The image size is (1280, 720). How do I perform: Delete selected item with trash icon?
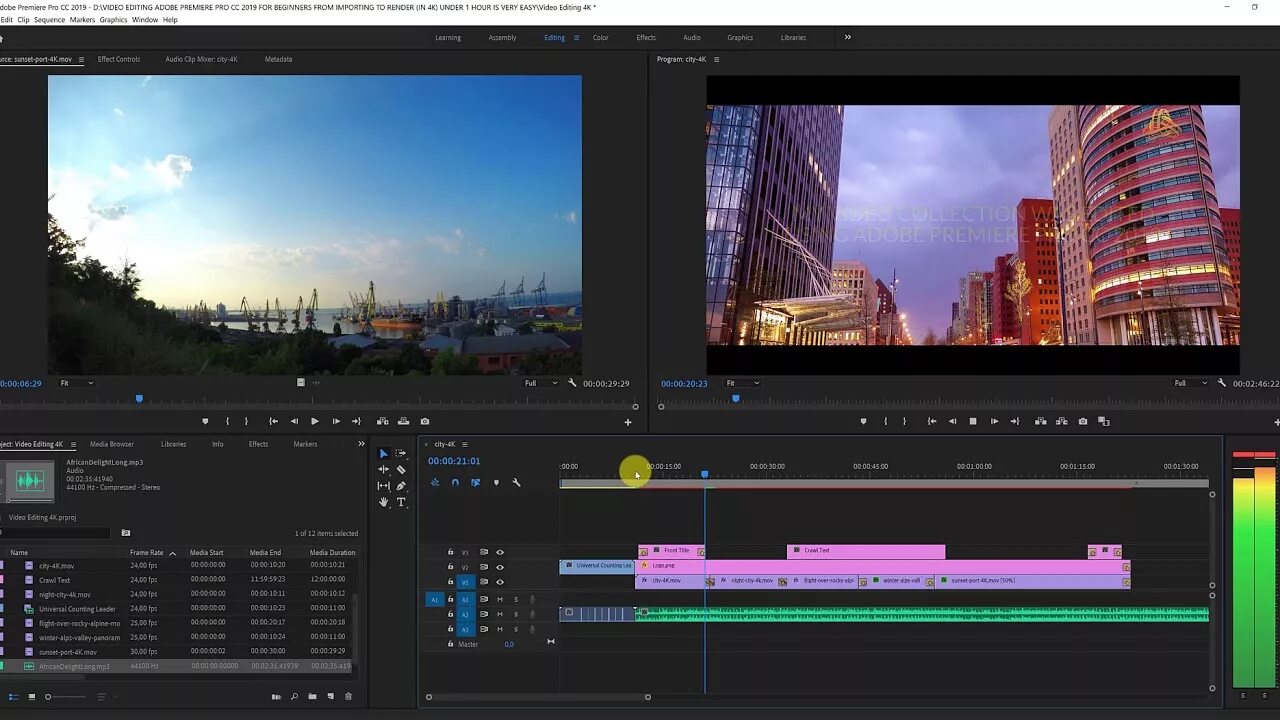click(x=348, y=696)
